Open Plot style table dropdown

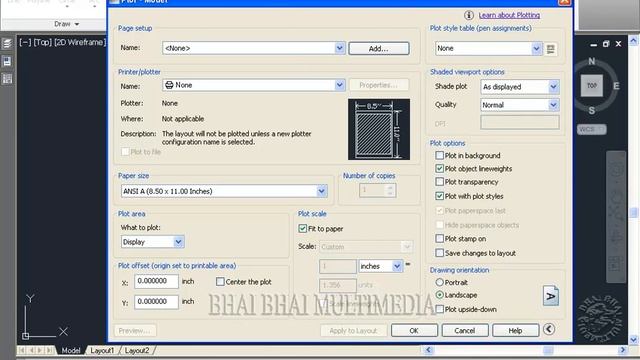click(536, 49)
